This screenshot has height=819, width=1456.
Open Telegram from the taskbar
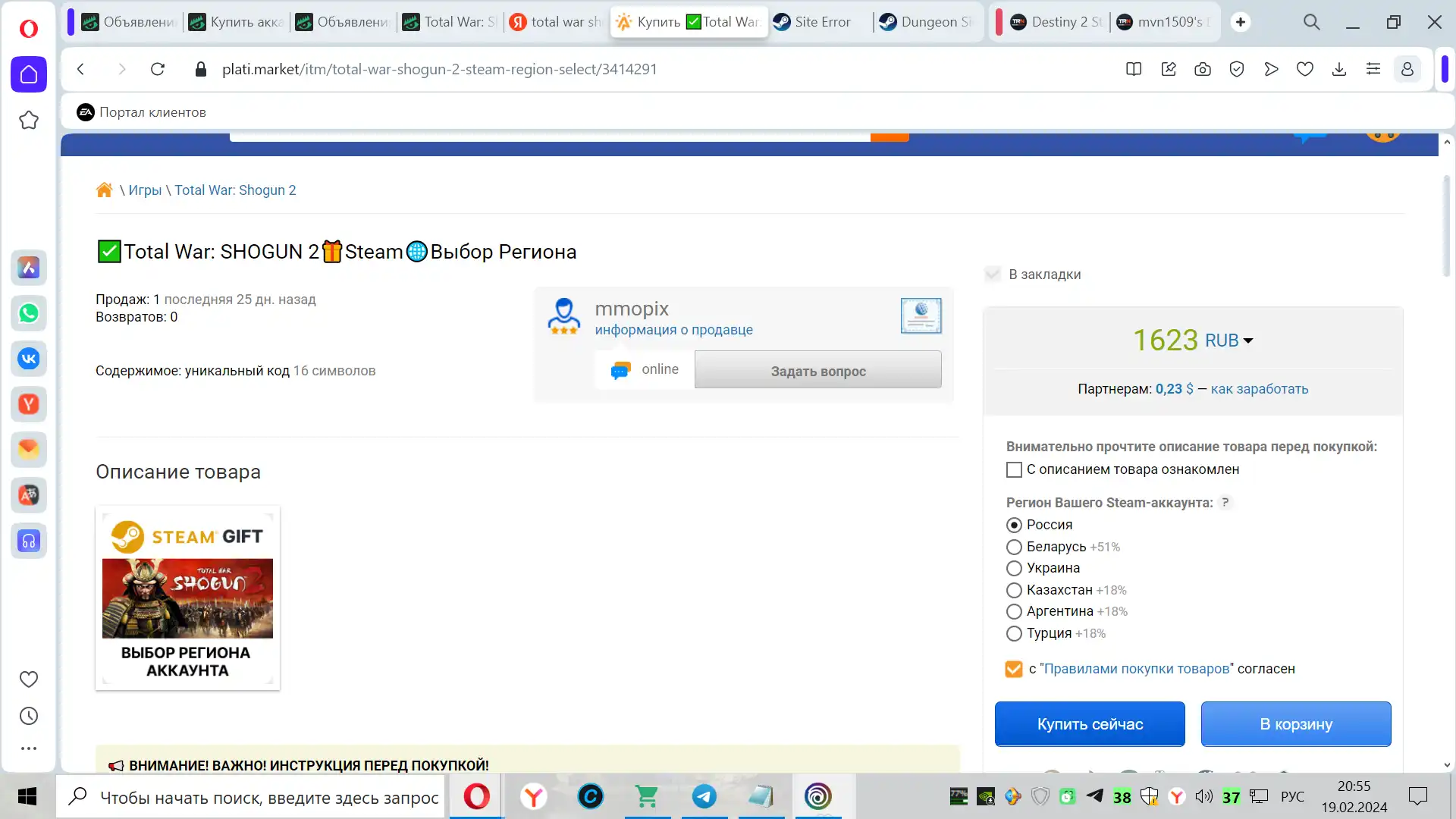pos(704,796)
